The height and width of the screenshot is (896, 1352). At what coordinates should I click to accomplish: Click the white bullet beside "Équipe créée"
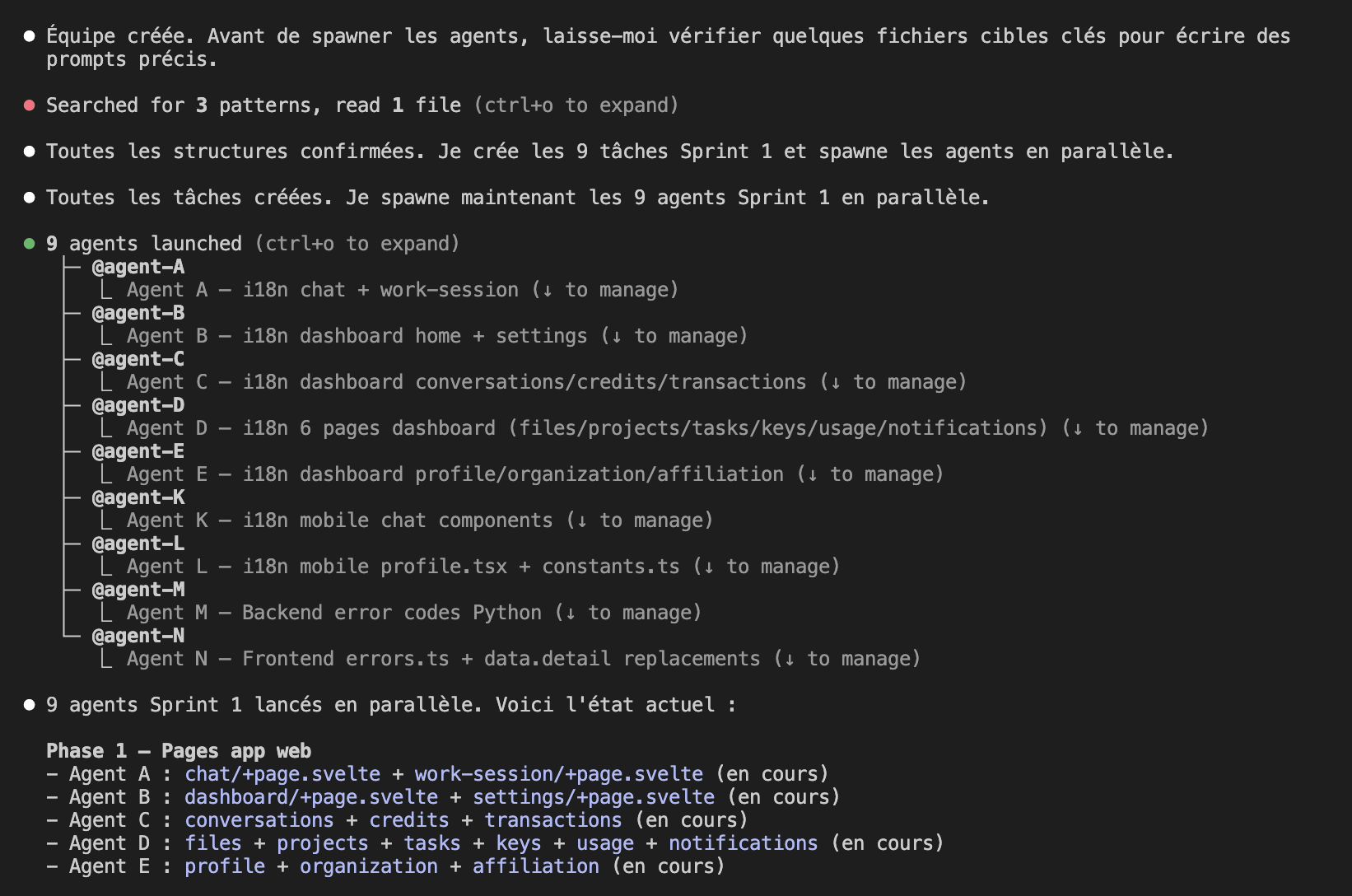[x=30, y=36]
